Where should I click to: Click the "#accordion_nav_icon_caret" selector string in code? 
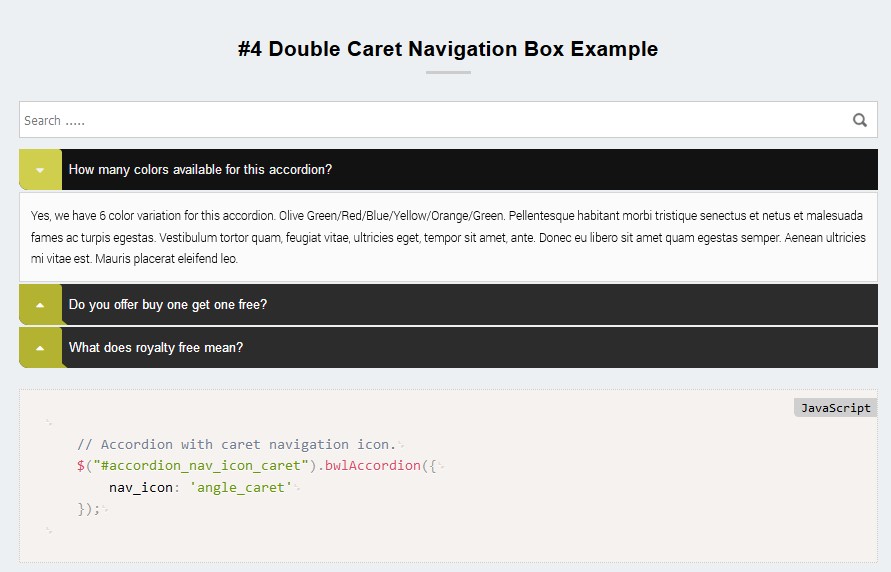pyautogui.click(x=201, y=466)
